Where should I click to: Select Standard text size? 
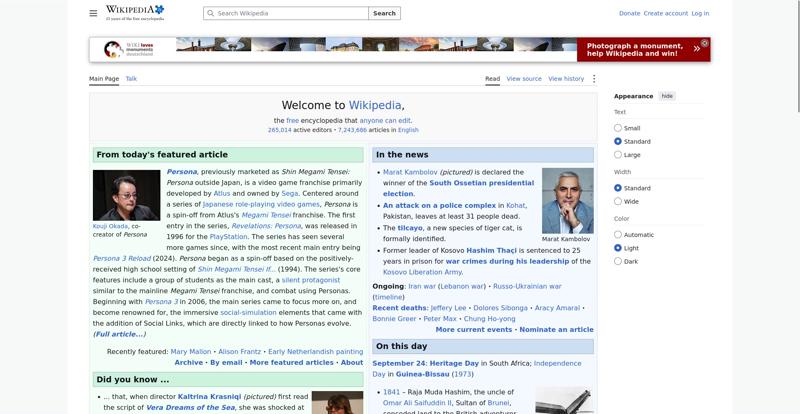coord(618,141)
